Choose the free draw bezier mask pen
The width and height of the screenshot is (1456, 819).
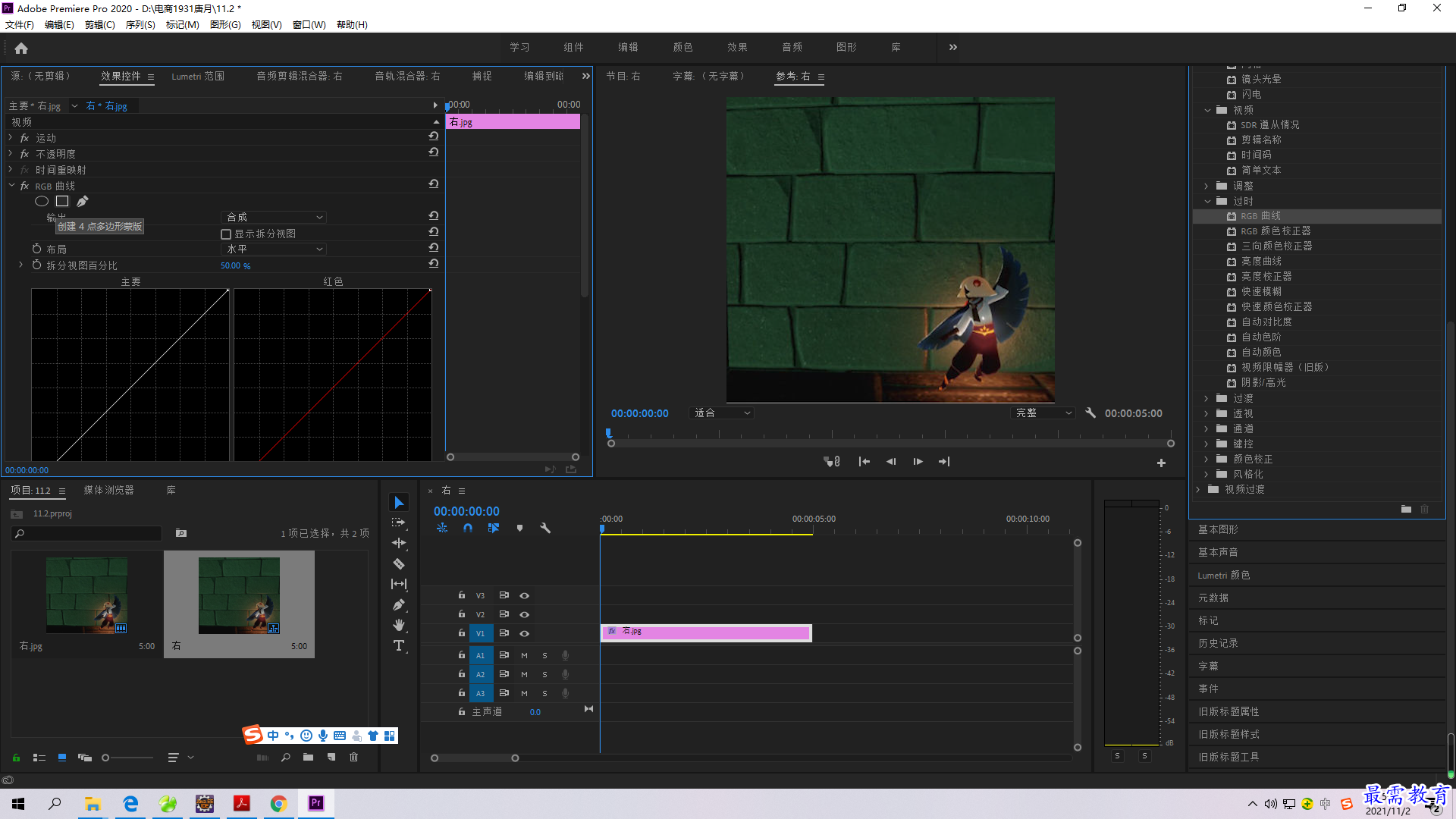83,201
